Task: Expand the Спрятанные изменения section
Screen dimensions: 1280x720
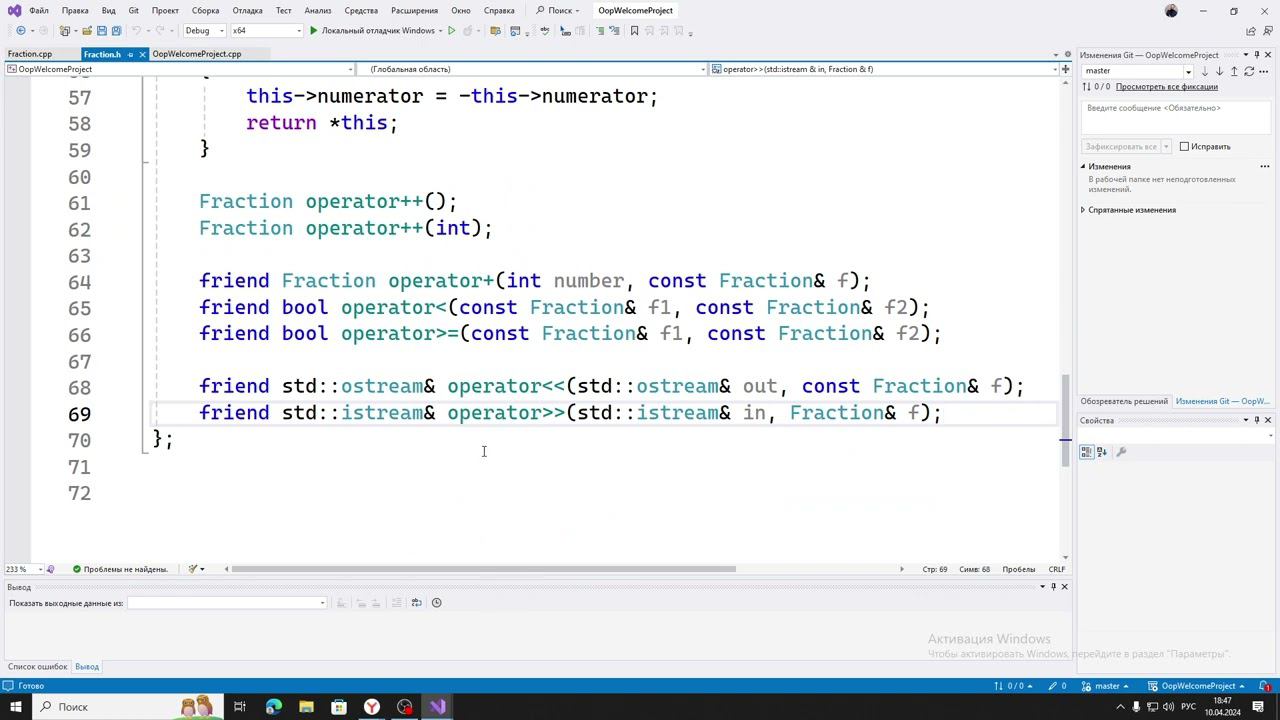Action: tap(1083, 210)
